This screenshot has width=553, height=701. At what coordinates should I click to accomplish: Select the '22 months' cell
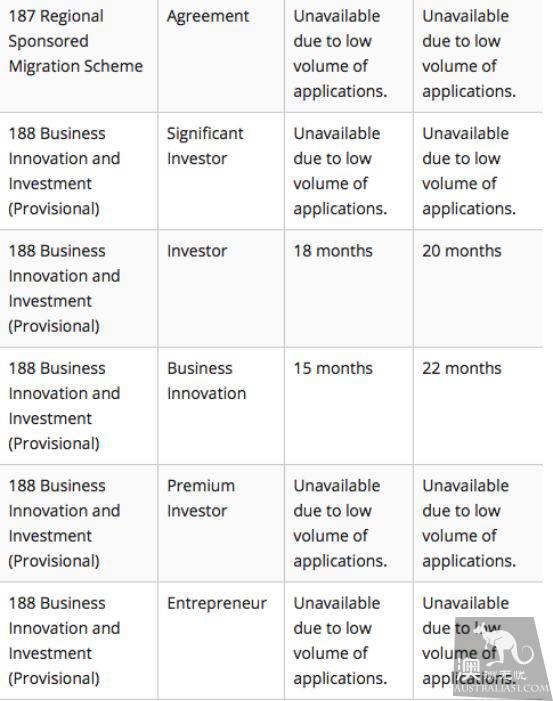(478, 406)
